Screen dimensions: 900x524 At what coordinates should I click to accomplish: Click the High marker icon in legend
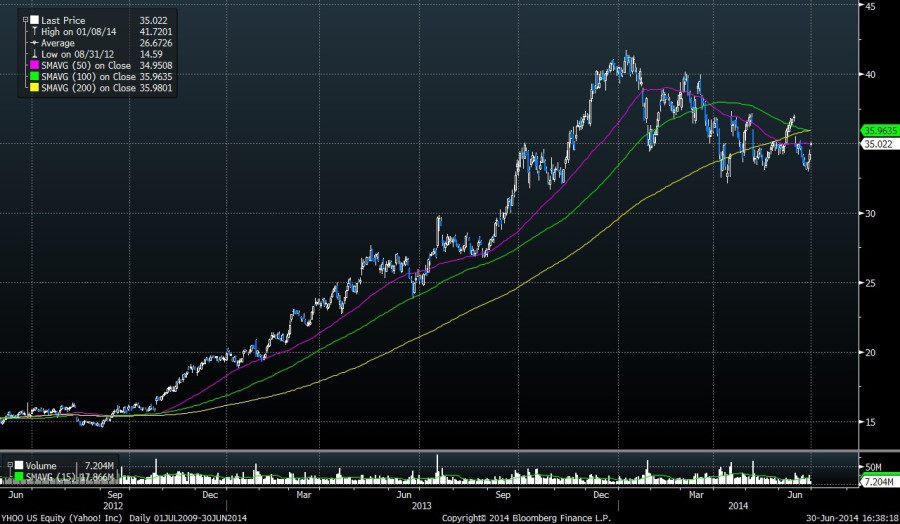32,31
